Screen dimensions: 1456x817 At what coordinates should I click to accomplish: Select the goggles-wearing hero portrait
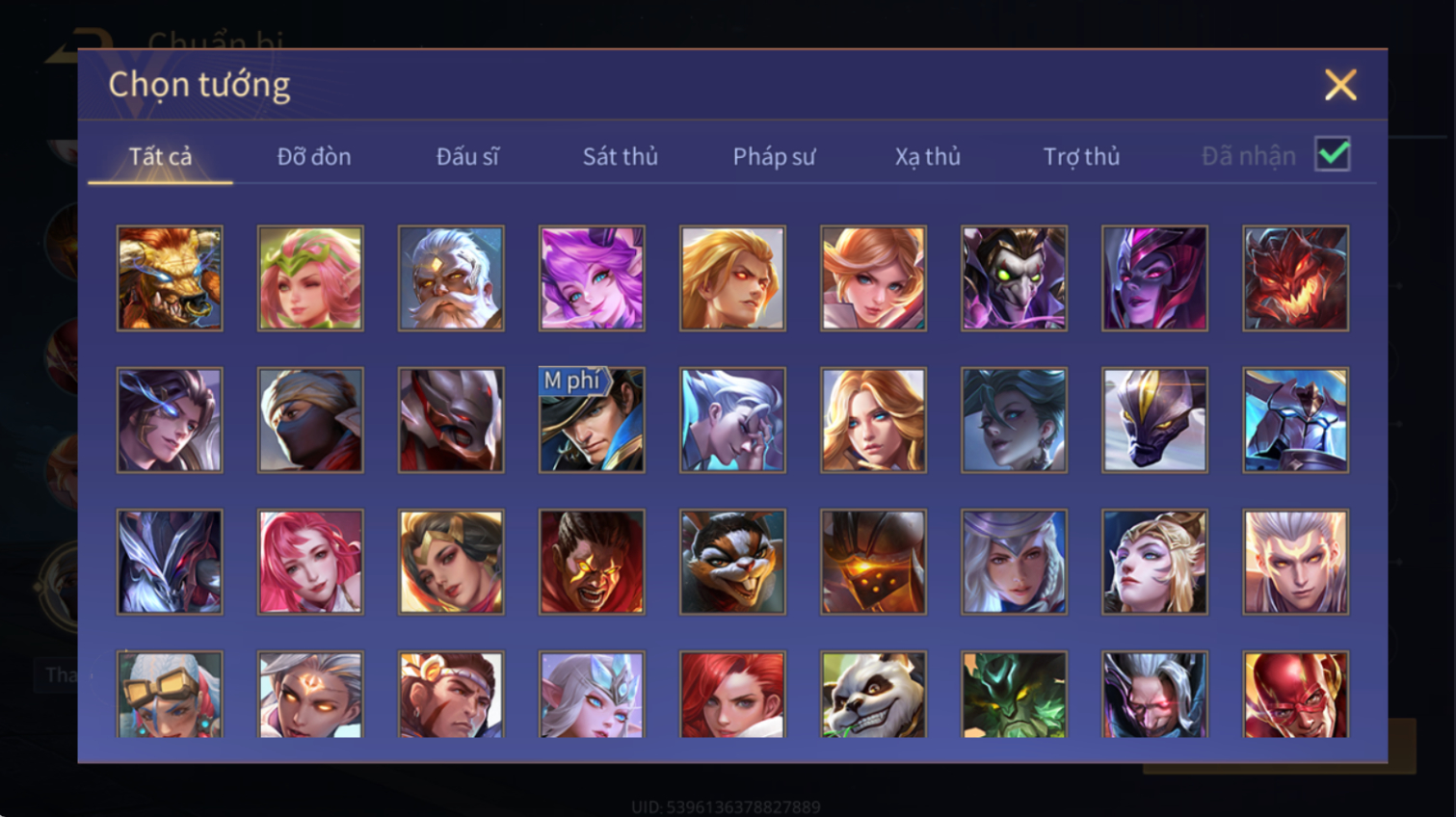(170, 695)
